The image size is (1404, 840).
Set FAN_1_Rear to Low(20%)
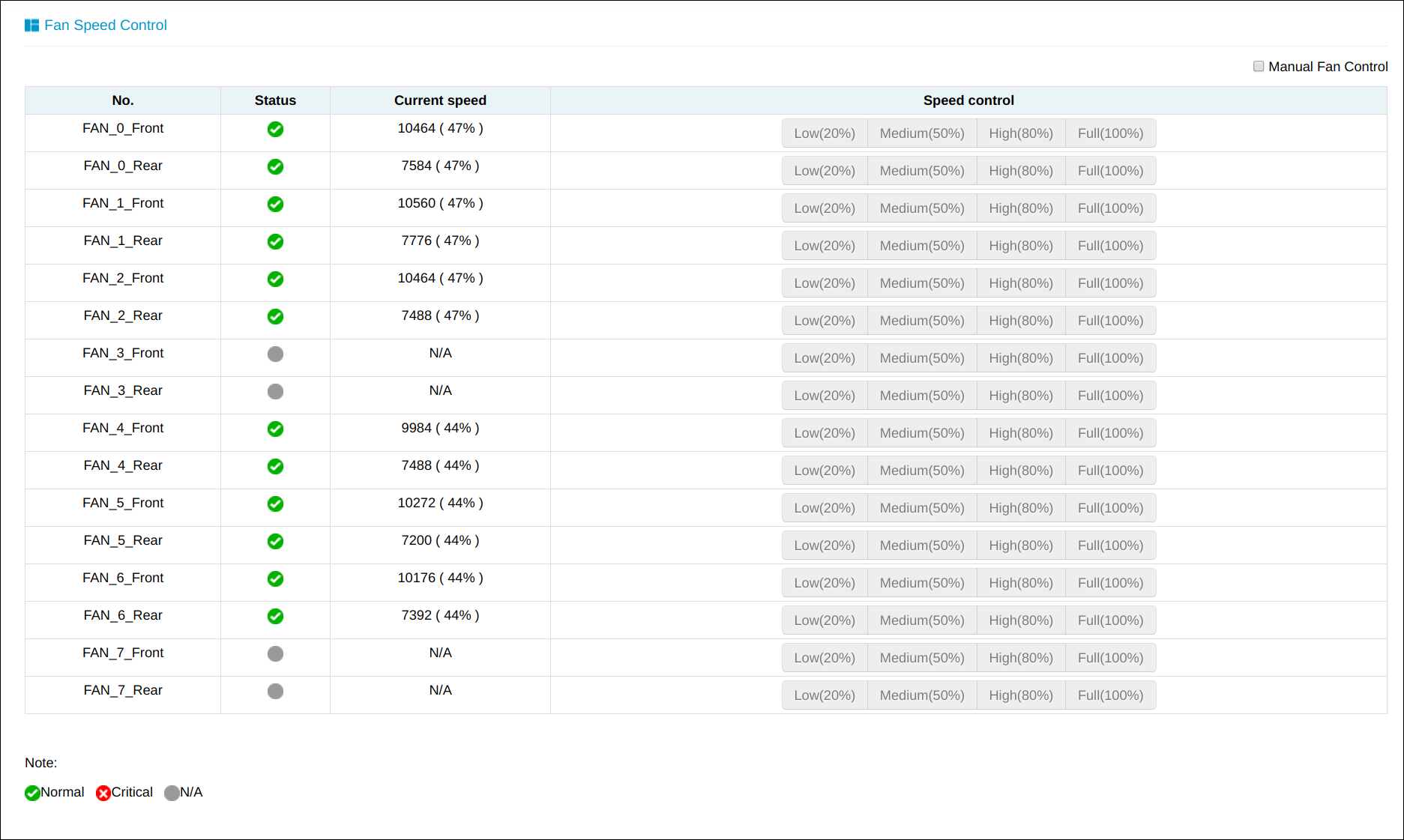click(825, 246)
